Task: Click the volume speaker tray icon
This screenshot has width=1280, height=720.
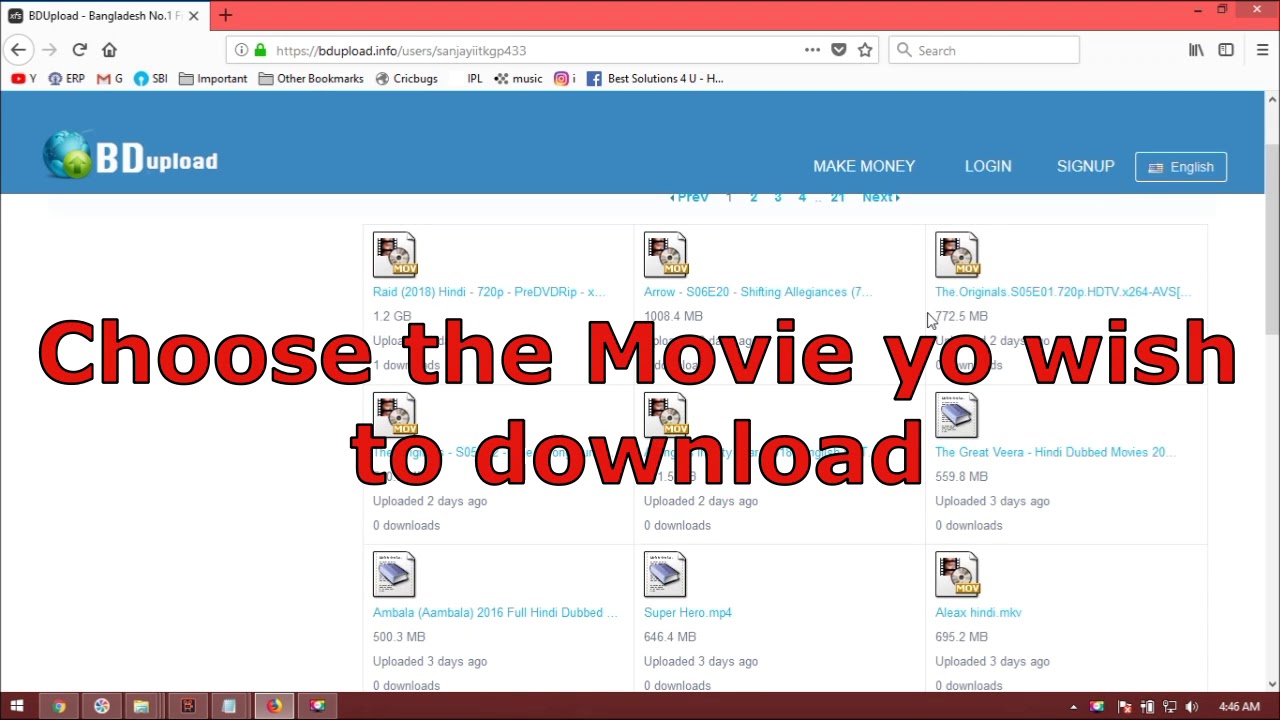Action: (x=1191, y=707)
